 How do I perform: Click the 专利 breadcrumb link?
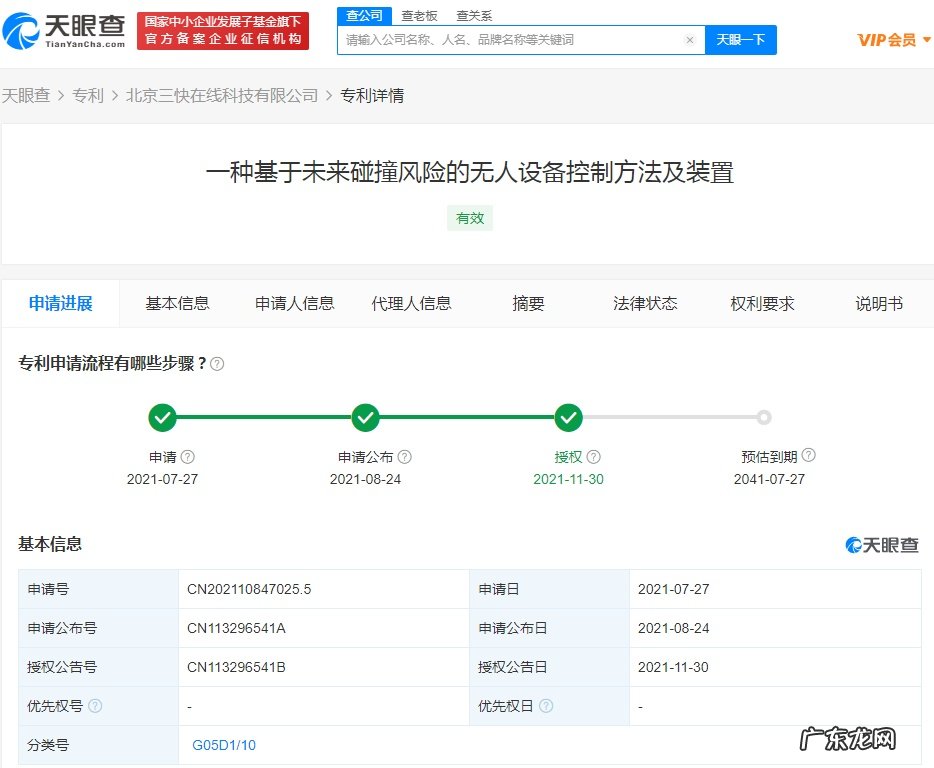pyautogui.click(x=89, y=95)
